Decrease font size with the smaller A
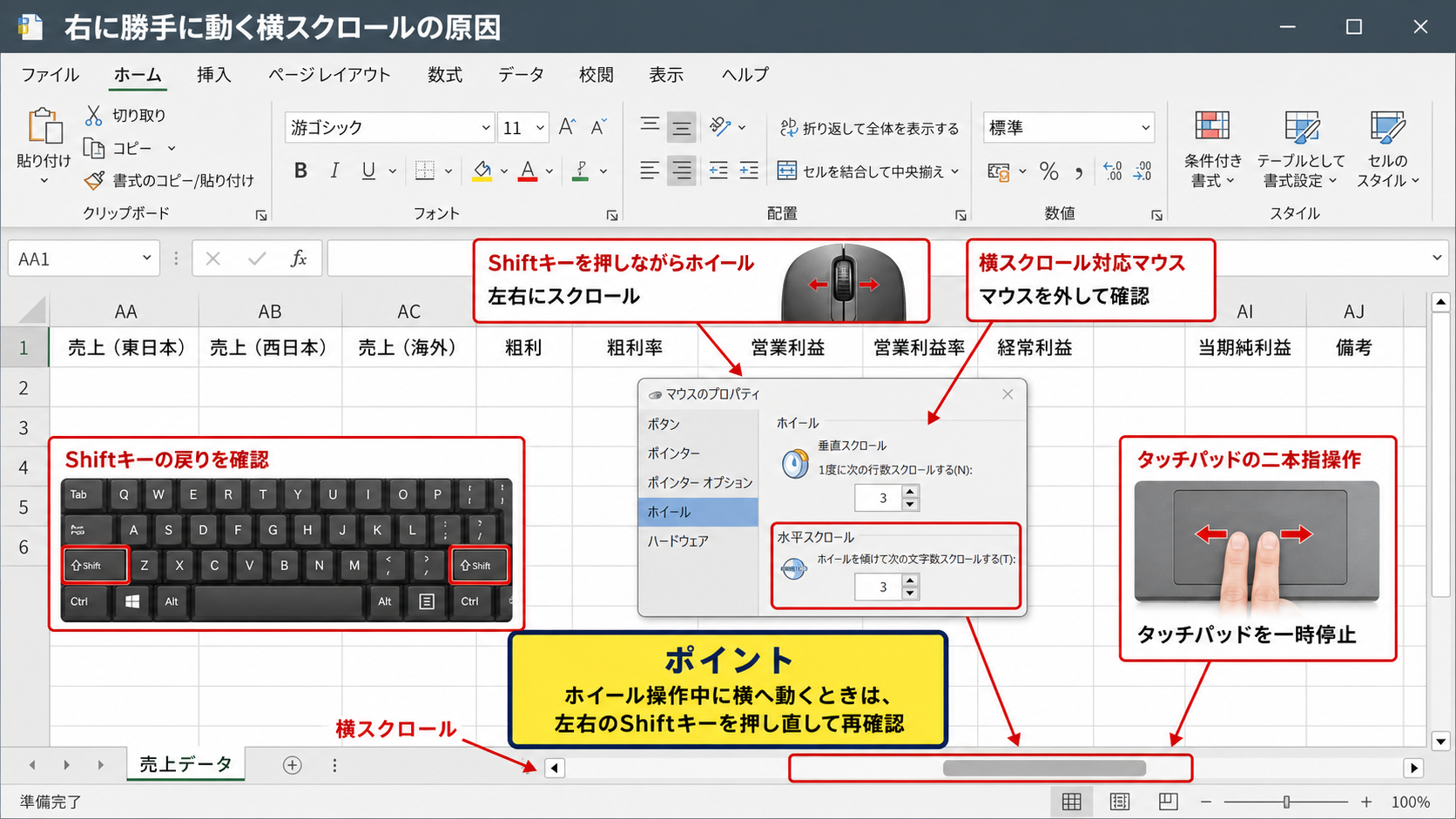1456x819 pixels. [x=598, y=127]
